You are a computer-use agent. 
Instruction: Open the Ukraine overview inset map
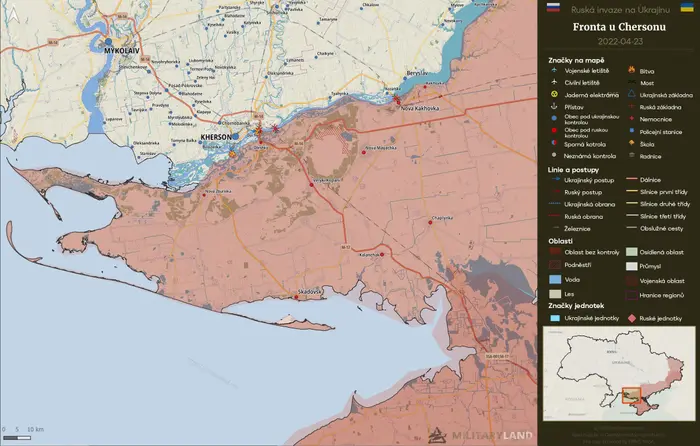(619, 374)
